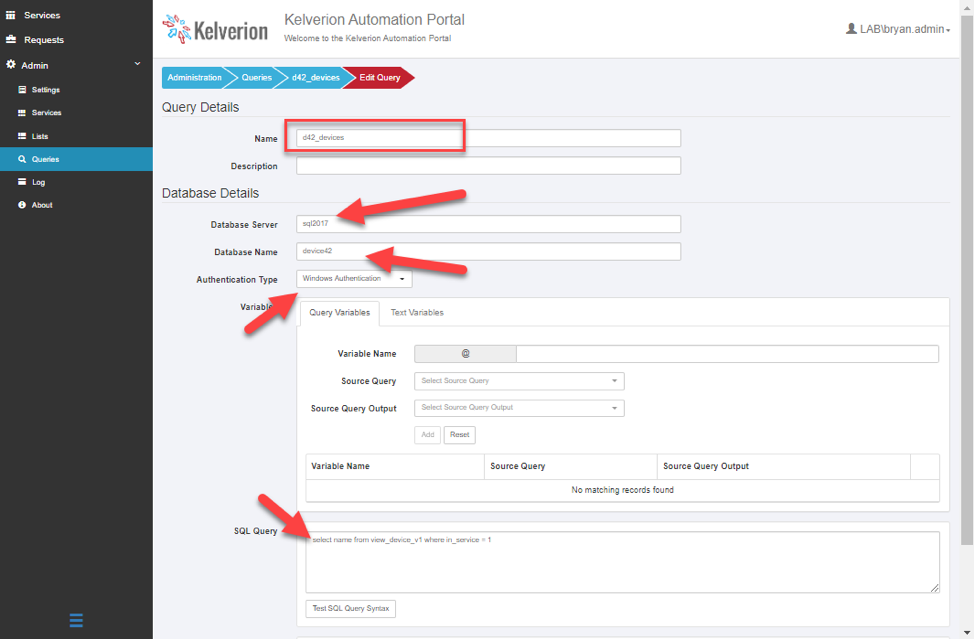
Task: Switch to the Text Variables tab
Action: [417, 313]
